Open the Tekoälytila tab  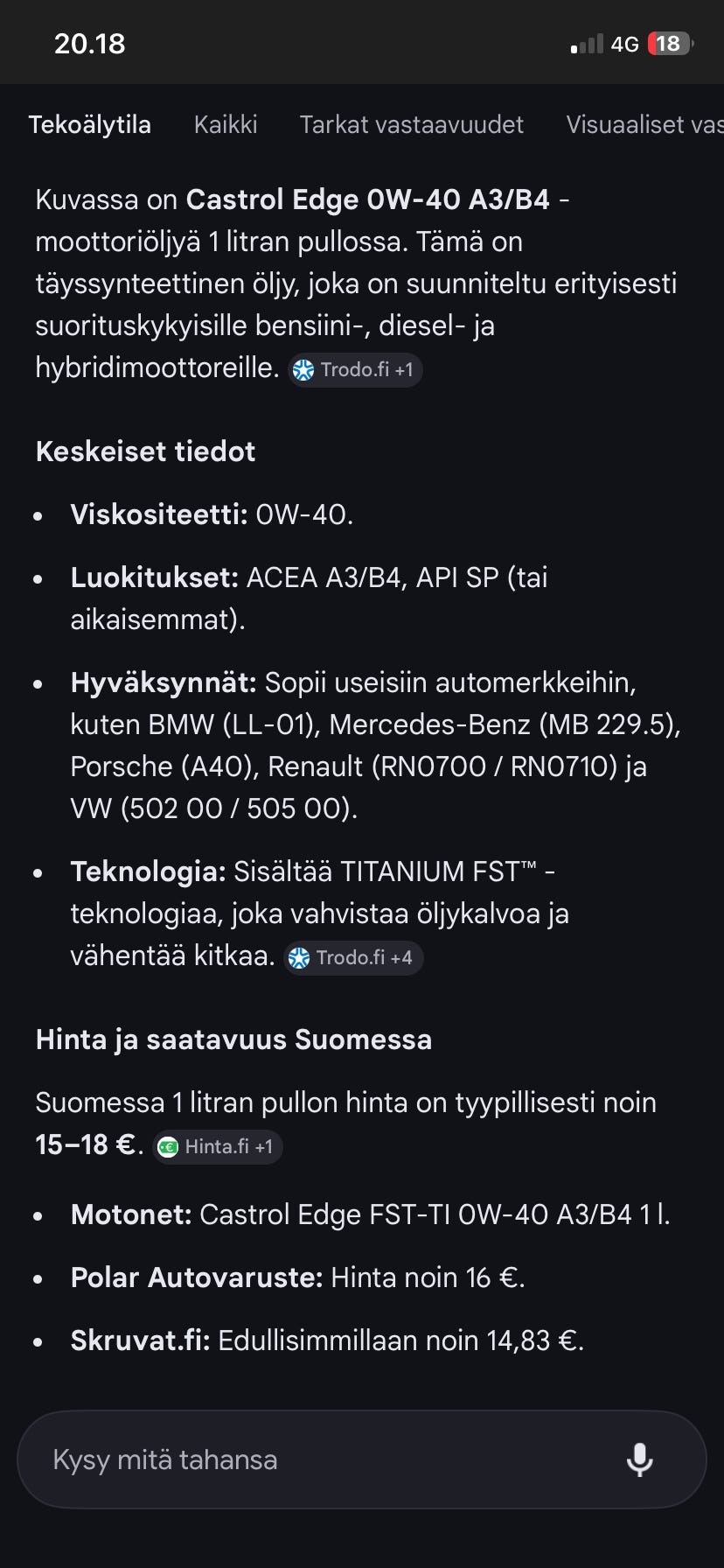tap(91, 125)
